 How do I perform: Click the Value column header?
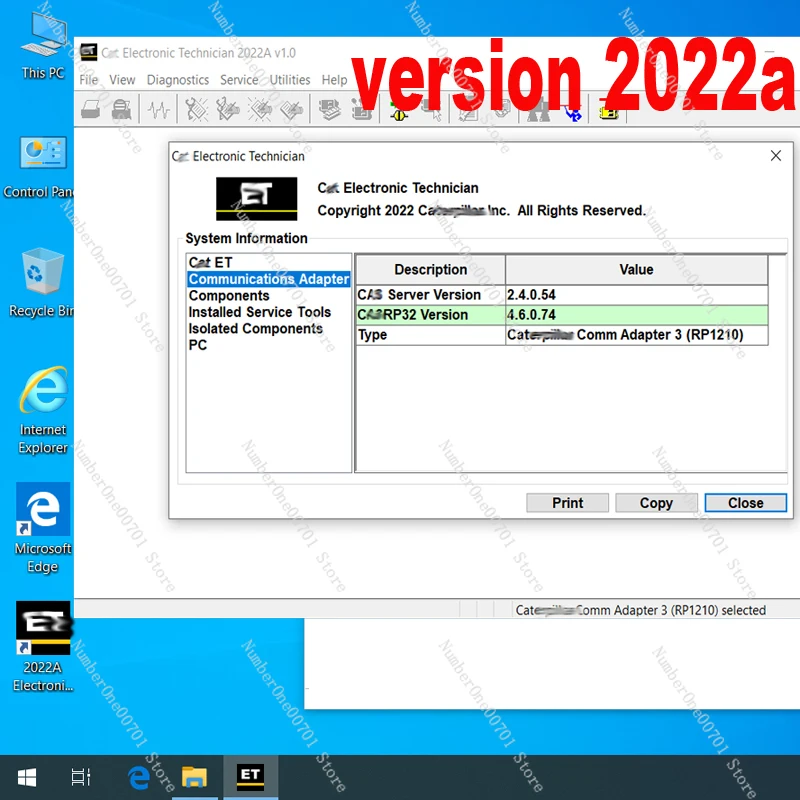coord(636,269)
